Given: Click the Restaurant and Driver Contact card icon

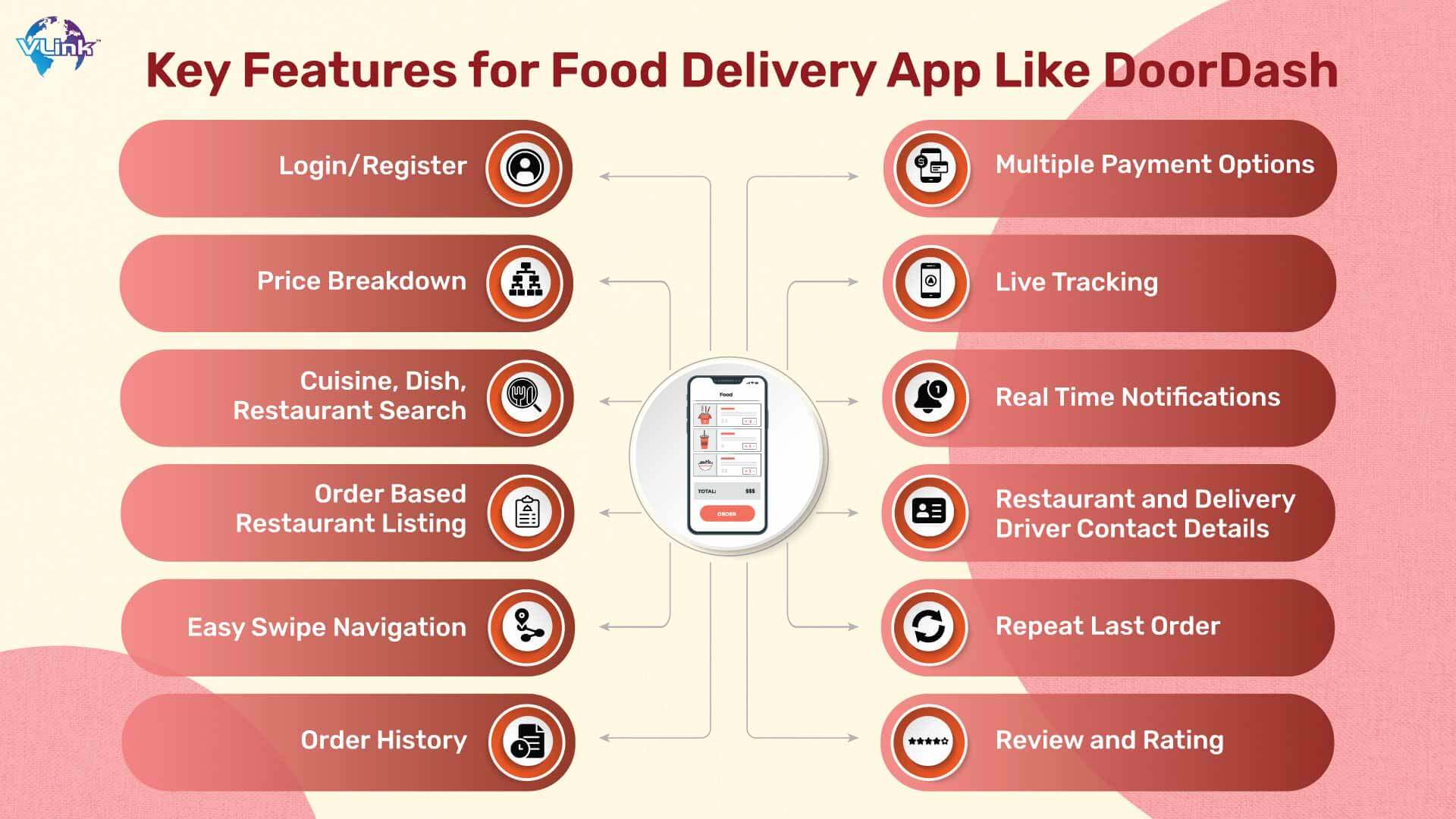Looking at the screenshot, I should coord(927,511).
